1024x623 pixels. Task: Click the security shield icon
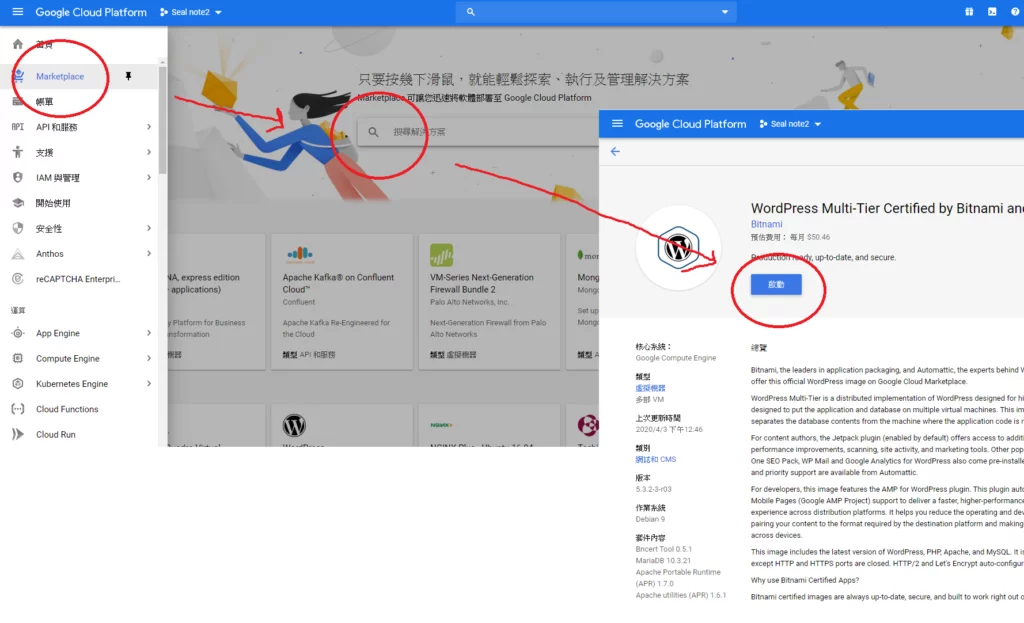pyautogui.click(x=18, y=229)
